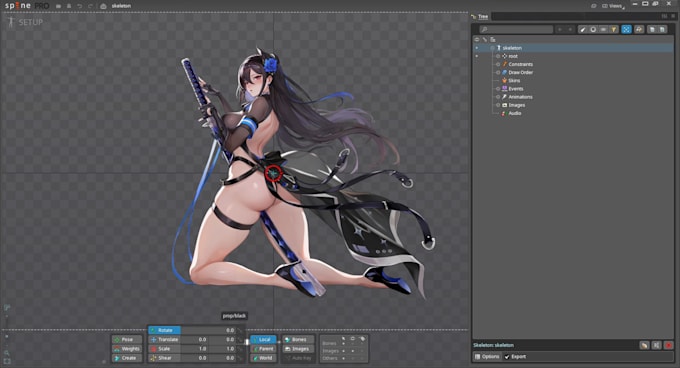This screenshot has width=680, height=368.
Task: Expand the Events node
Action: tap(498, 88)
